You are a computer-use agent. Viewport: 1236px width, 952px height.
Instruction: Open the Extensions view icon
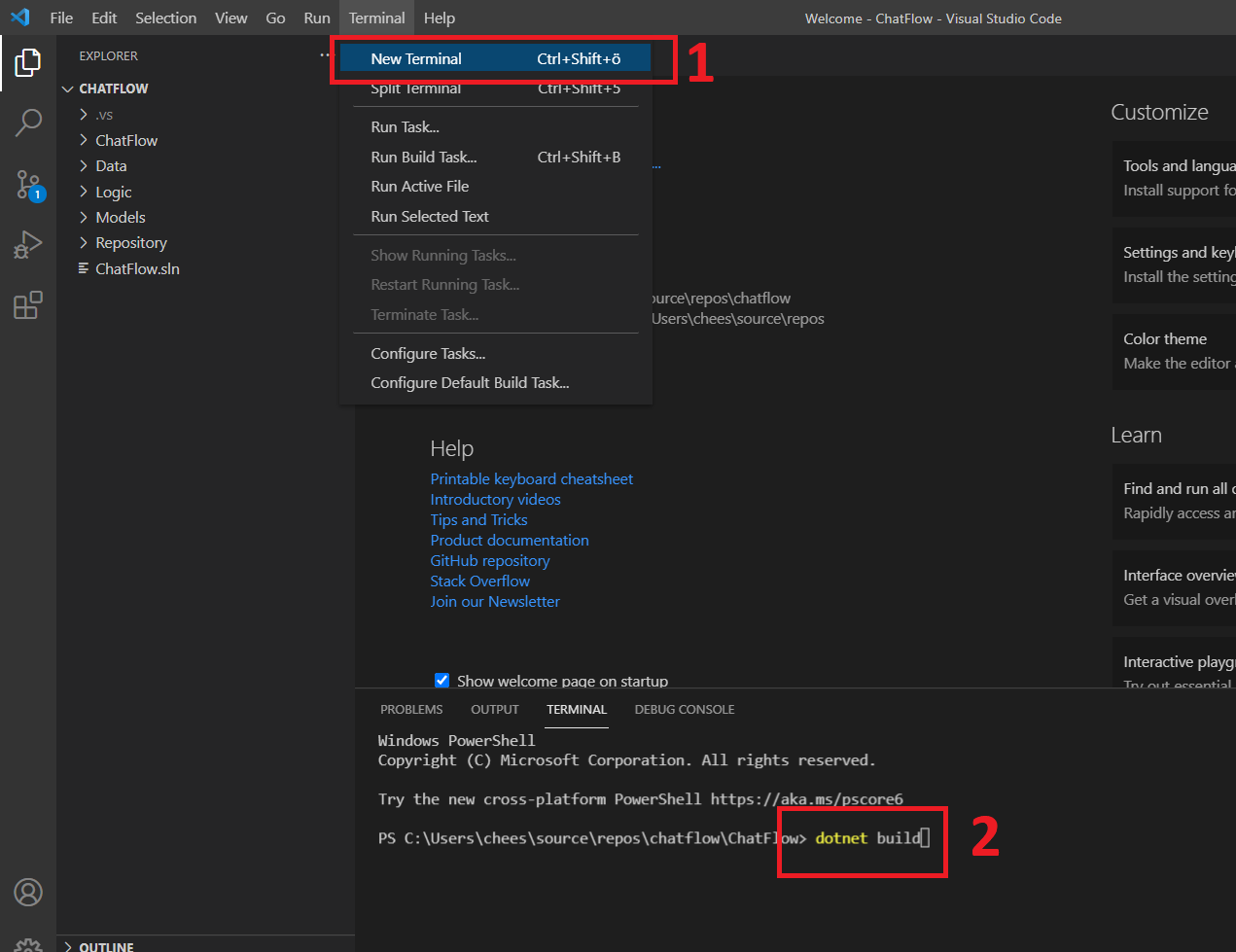tap(28, 304)
